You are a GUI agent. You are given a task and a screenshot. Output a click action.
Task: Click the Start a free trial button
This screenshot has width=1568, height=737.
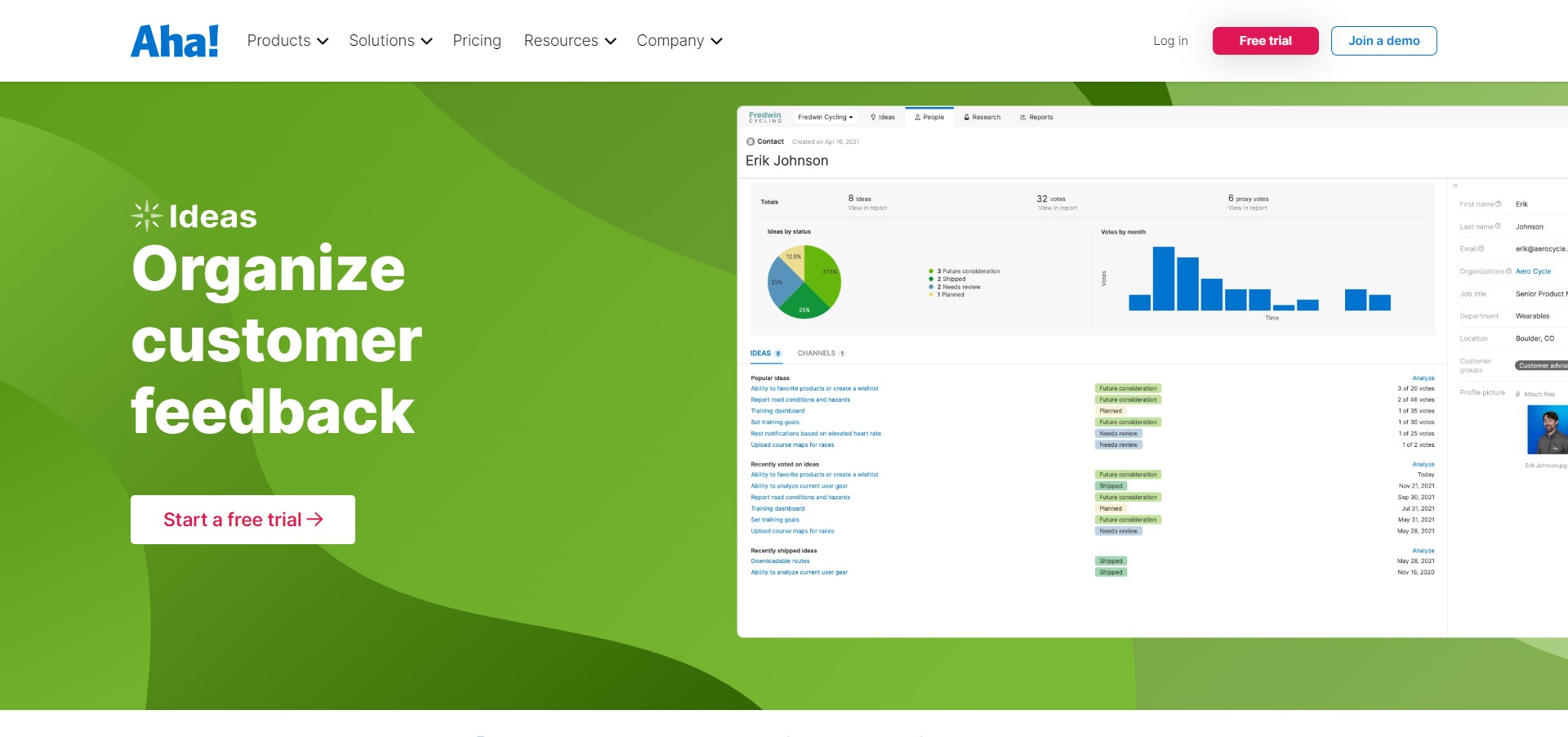tap(243, 519)
